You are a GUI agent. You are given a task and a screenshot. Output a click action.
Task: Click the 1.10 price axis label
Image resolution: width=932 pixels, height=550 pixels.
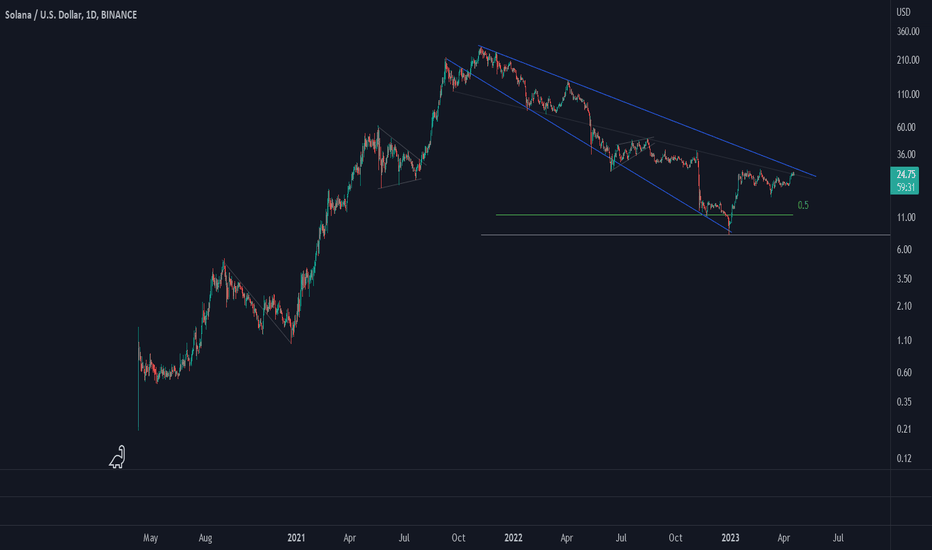coord(904,341)
